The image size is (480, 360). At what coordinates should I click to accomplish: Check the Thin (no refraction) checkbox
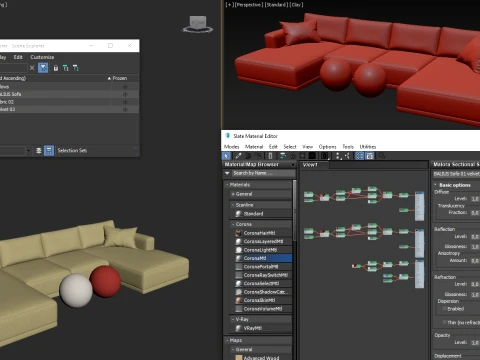pos(444,322)
